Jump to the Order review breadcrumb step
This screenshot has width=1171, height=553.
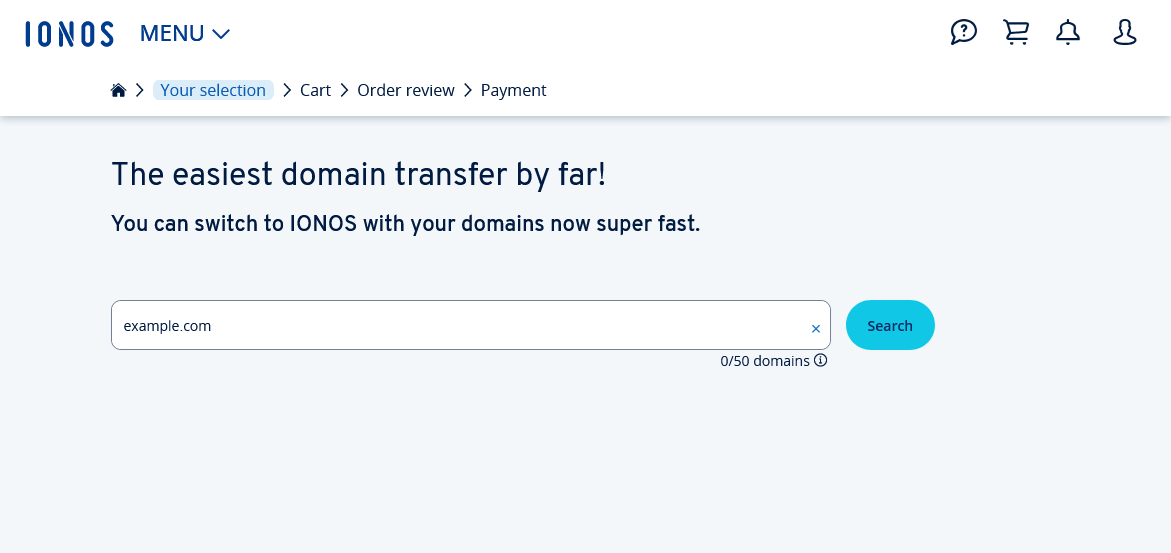click(406, 91)
